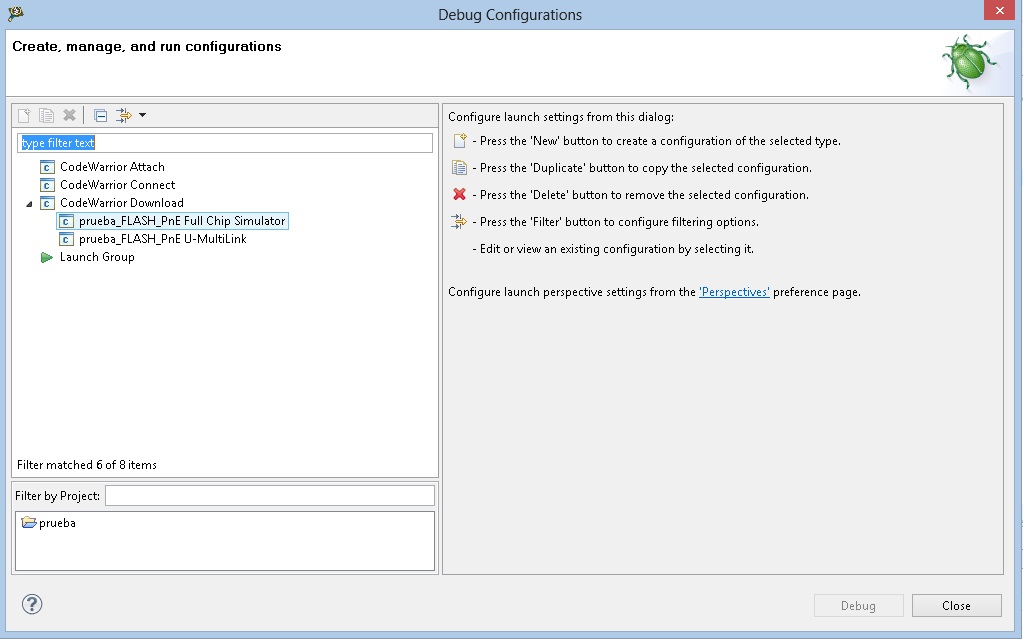The width and height of the screenshot is (1023, 639).
Task: Click the Duplicate configuration toolbar icon
Action: click(x=46, y=115)
